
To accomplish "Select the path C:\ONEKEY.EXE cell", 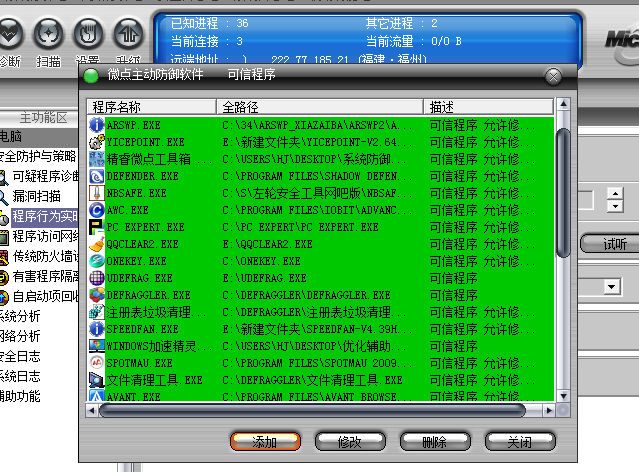I will click(x=261, y=261).
